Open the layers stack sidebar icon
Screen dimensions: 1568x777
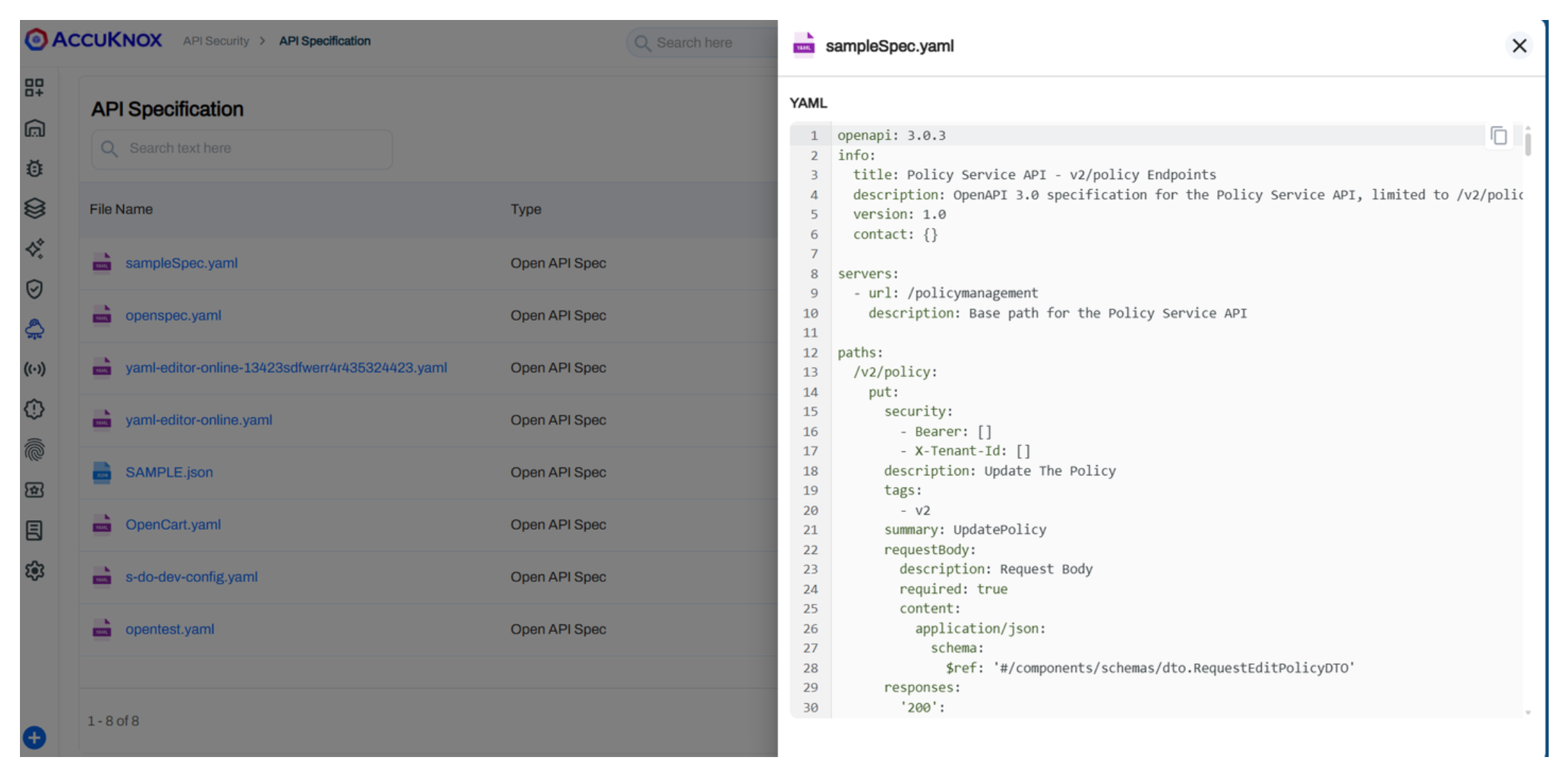[35, 208]
